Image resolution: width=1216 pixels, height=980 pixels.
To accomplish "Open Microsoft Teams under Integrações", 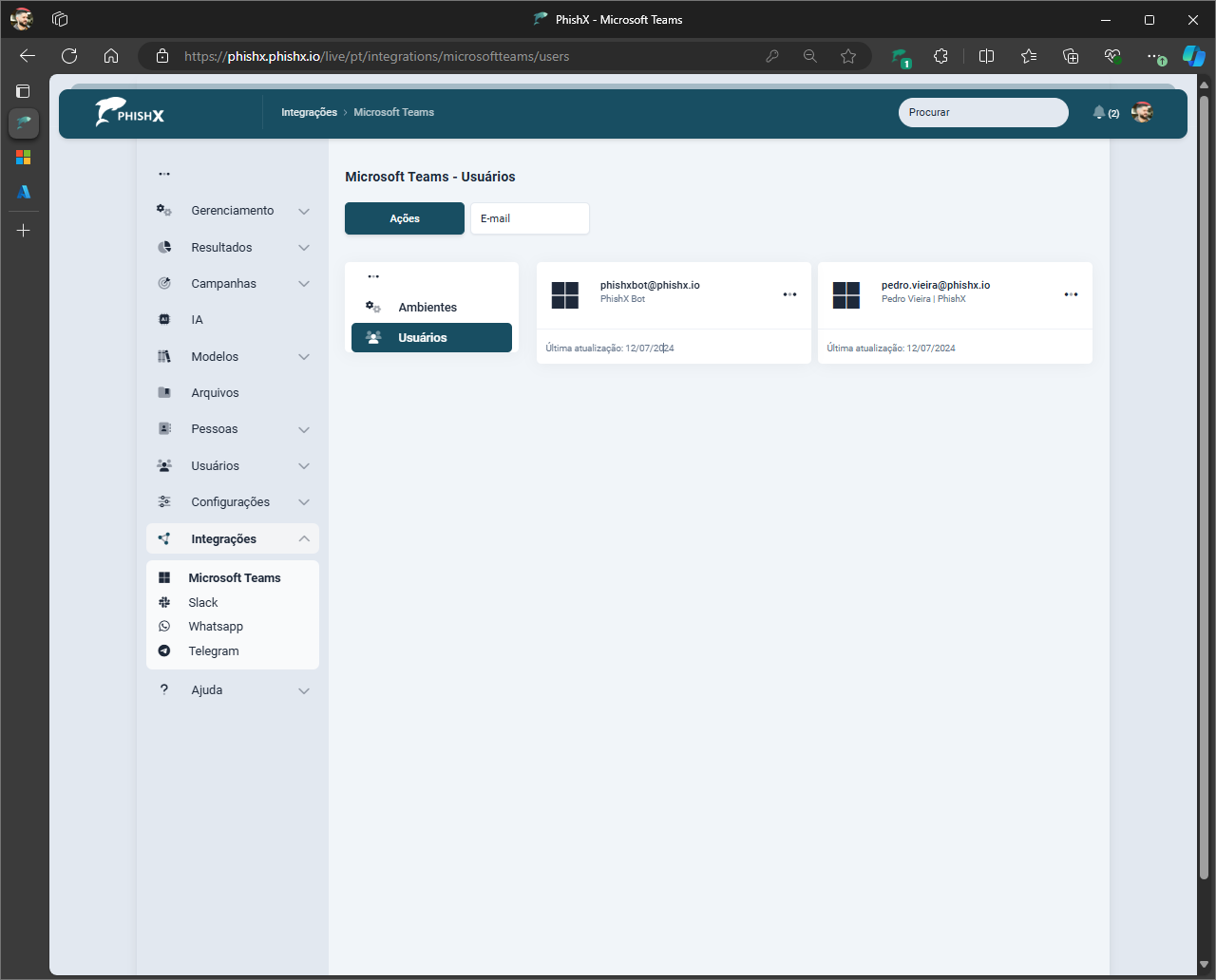I will pyautogui.click(x=233, y=577).
